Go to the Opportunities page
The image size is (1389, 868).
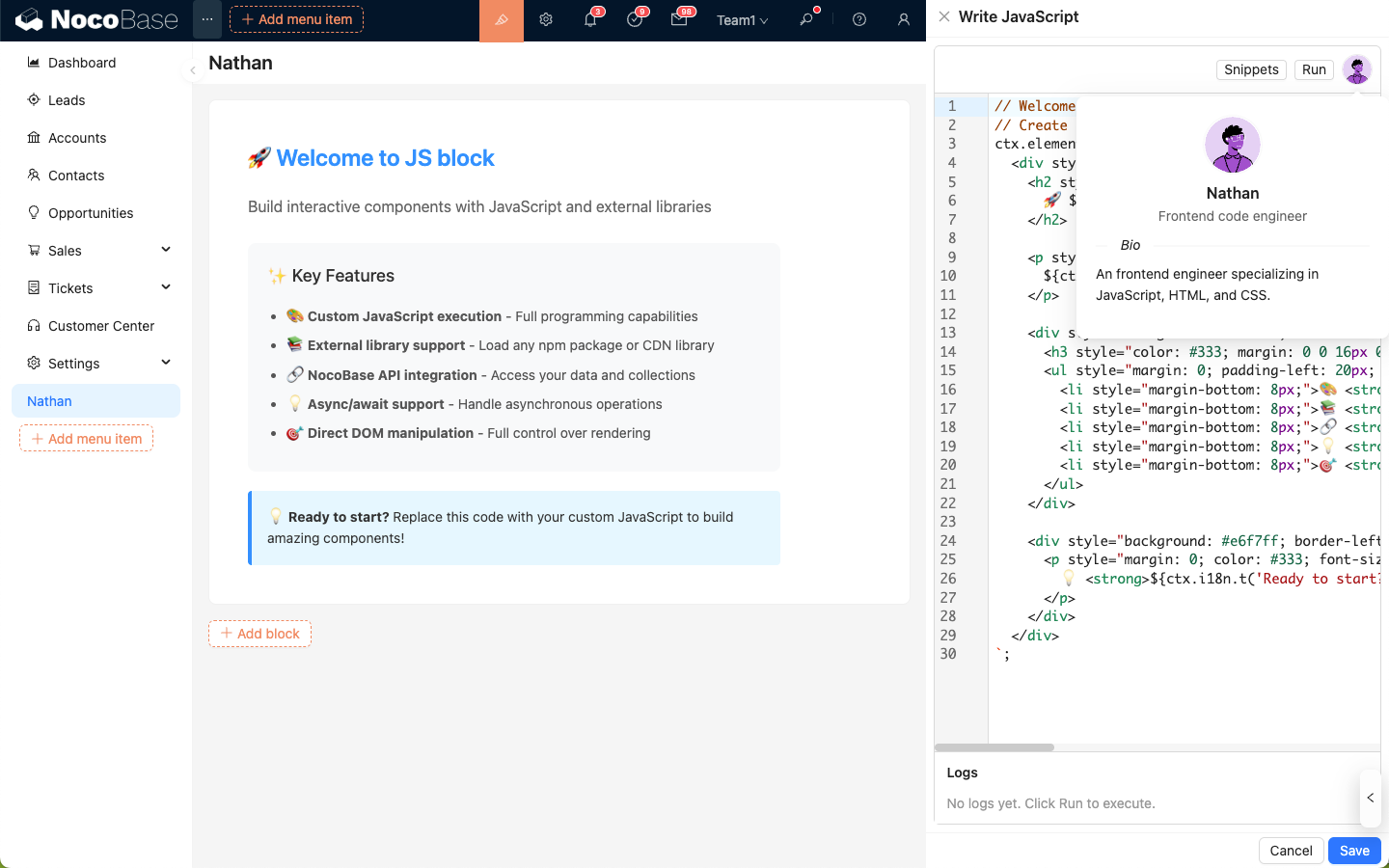[x=91, y=213]
